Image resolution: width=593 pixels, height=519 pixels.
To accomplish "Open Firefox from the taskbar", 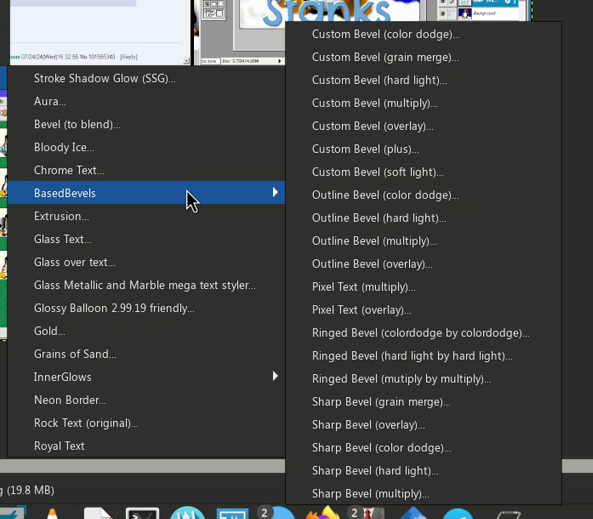I will coord(323,513).
